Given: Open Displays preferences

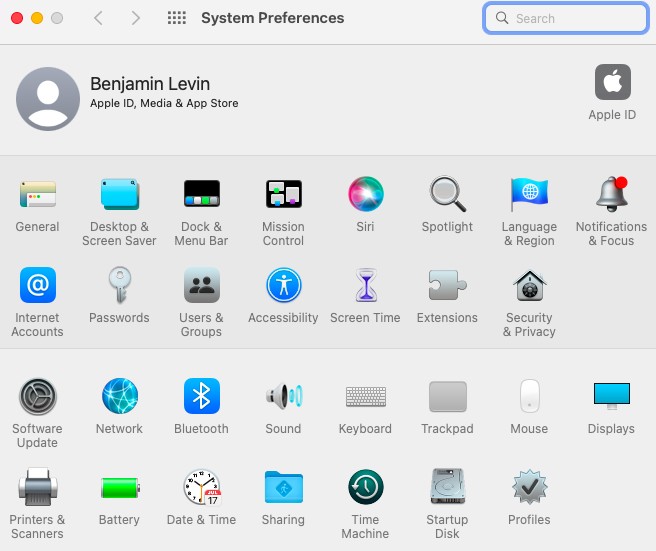Looking at the screenshot, I should [x=612, y=396].
